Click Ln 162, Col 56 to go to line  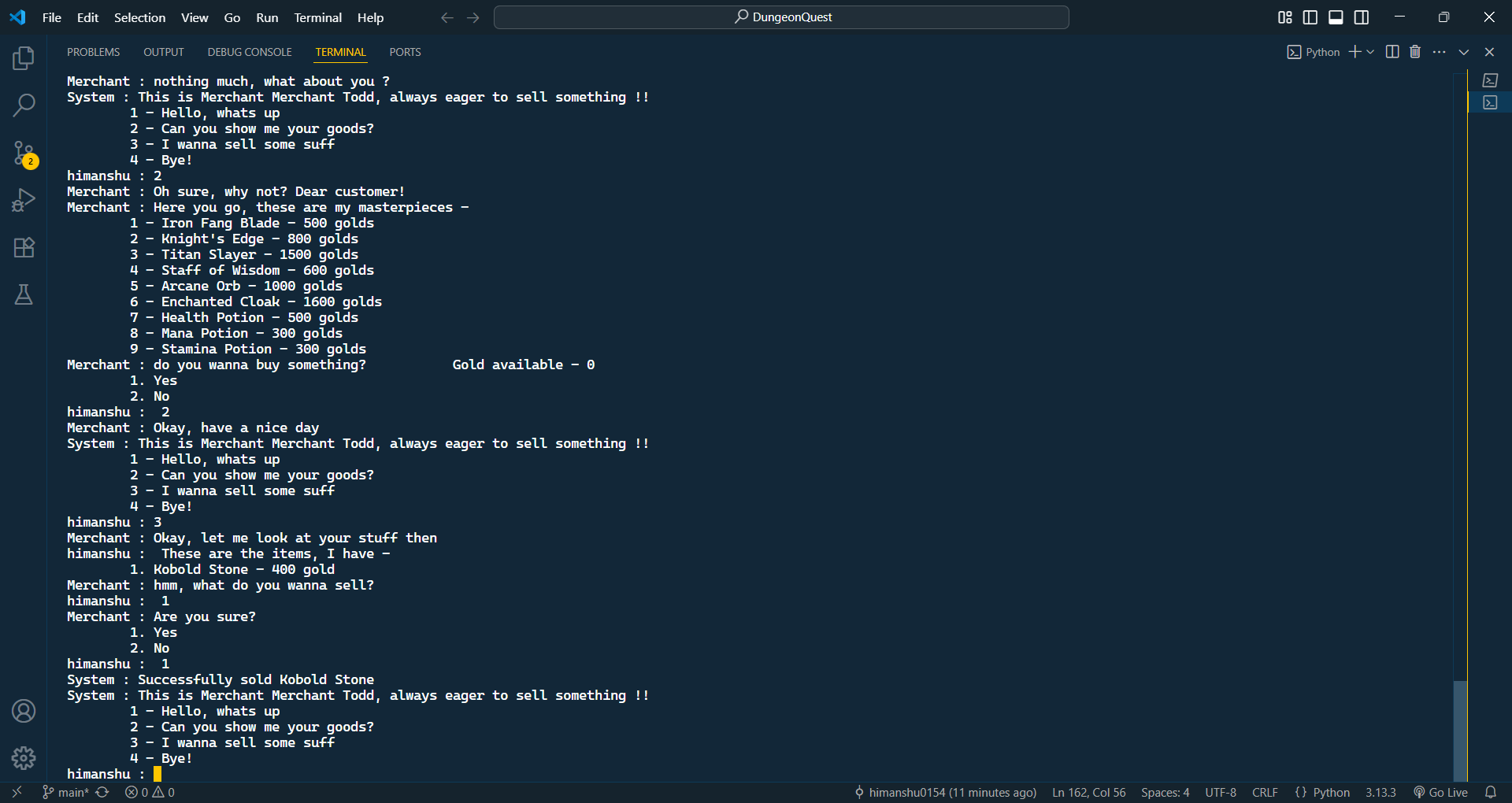(1089, 792)
